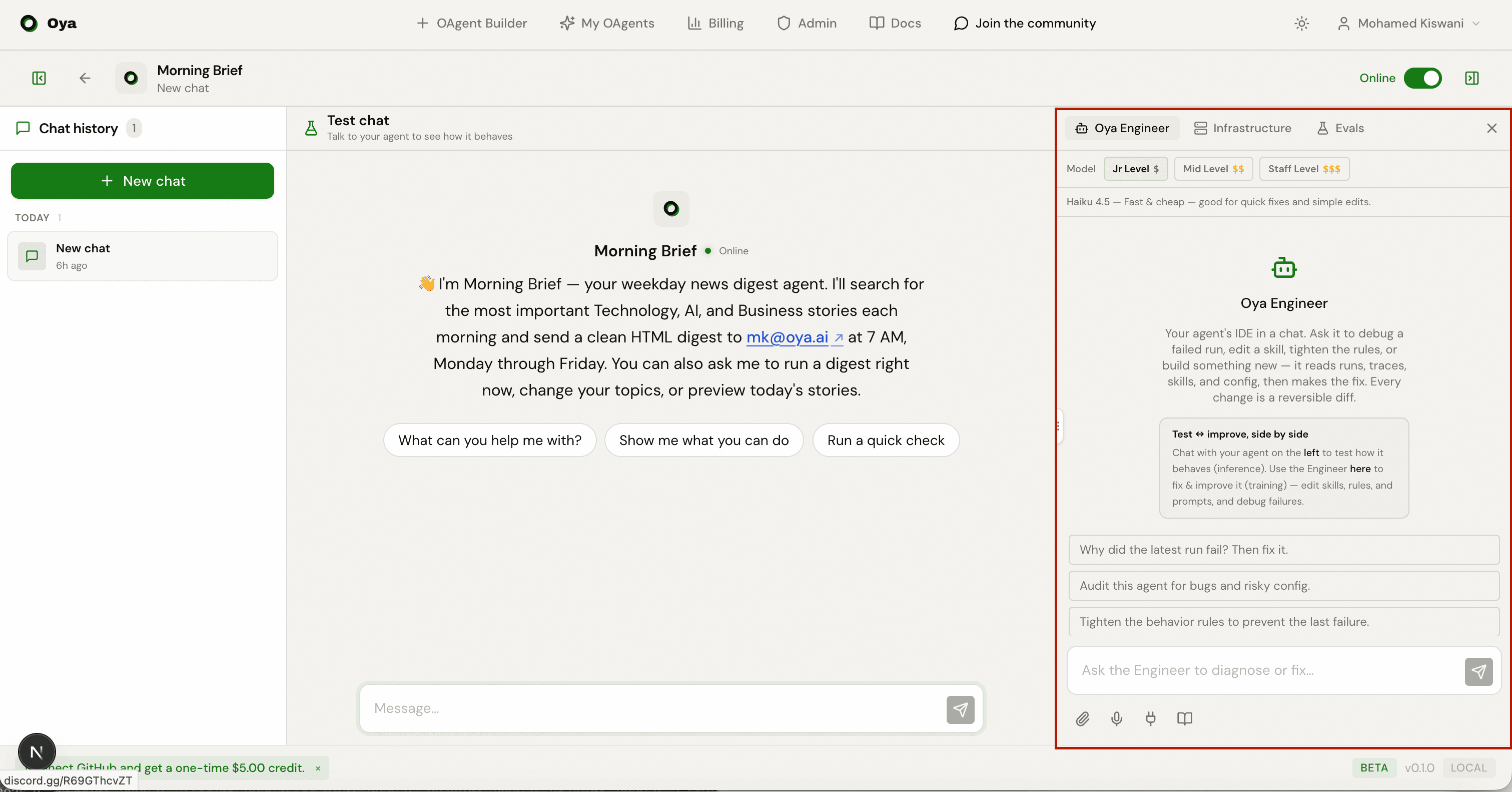This screenshot has width=1512, height=792.
Task: Toggle the agent Online switch
Action: coord(1422,78)
